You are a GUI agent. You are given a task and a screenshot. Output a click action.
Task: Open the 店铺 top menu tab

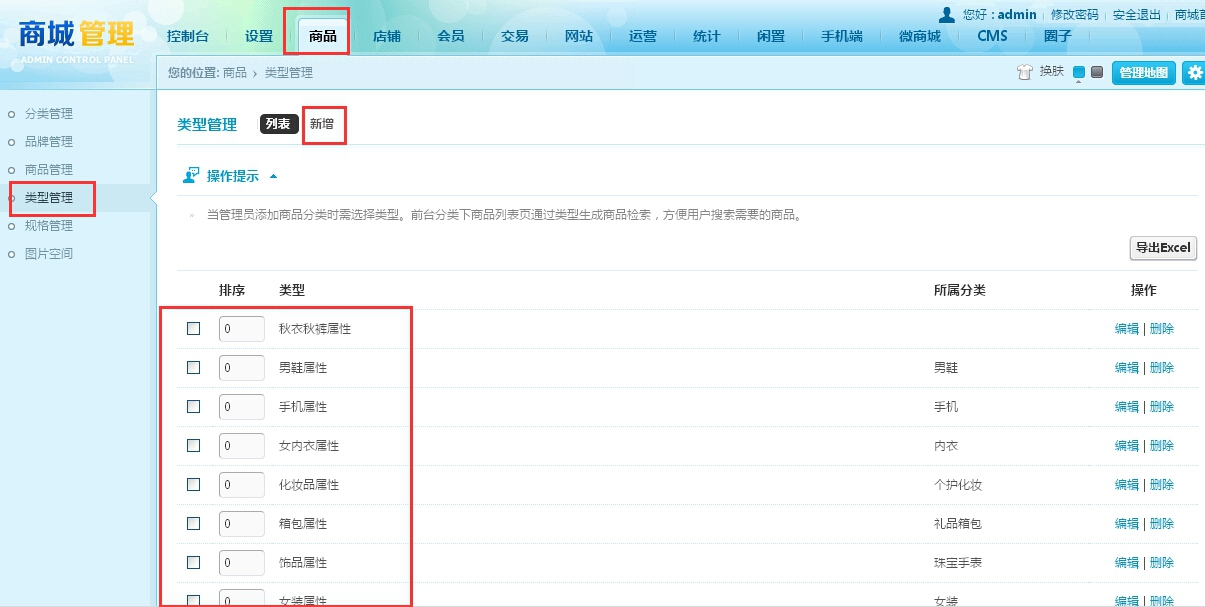pyautogui.click(x=387, y=36)
